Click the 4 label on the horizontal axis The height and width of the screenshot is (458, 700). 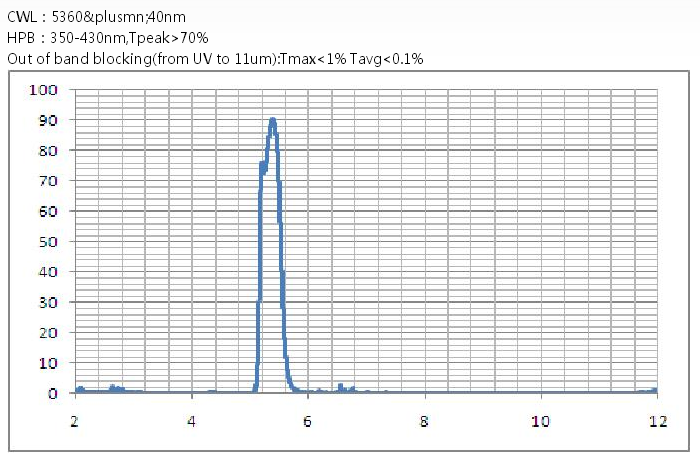tap(192, 421)
